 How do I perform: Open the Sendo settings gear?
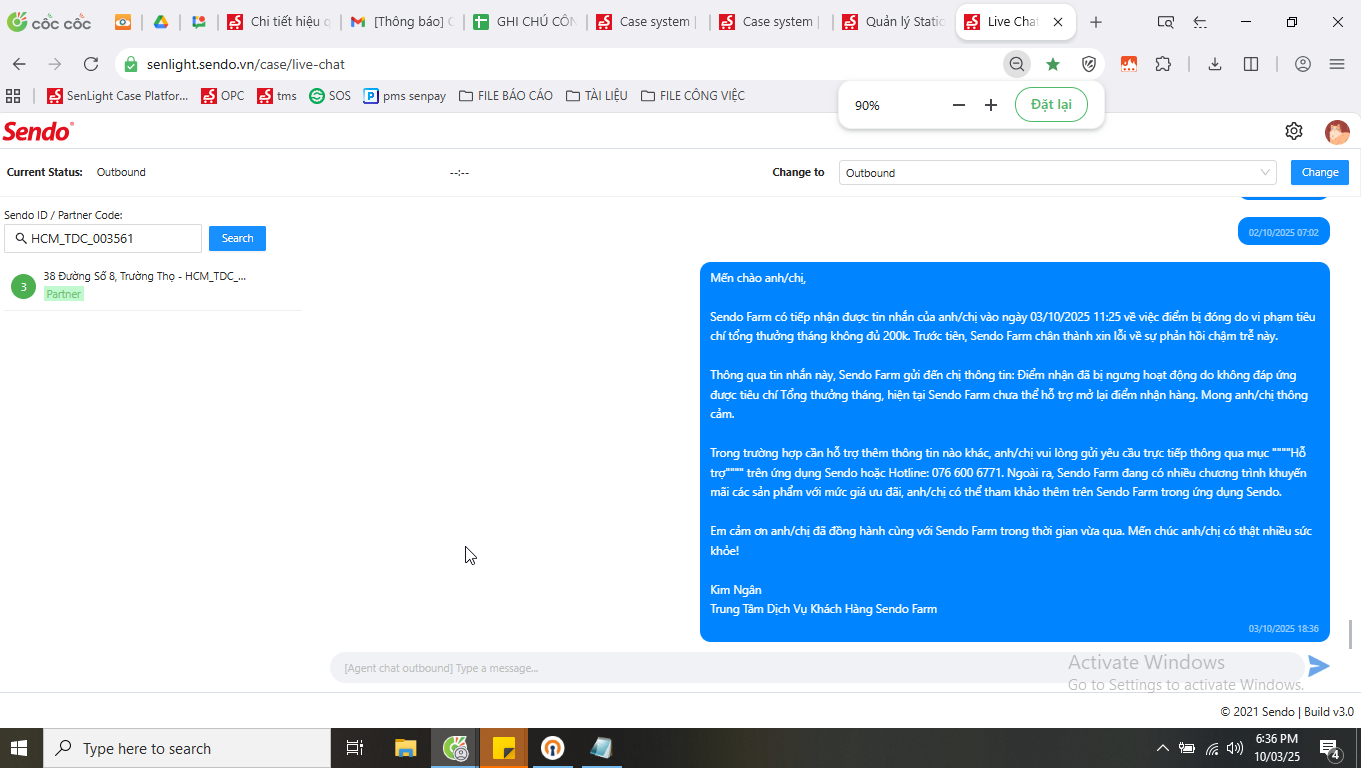[x=1294, y=131]
